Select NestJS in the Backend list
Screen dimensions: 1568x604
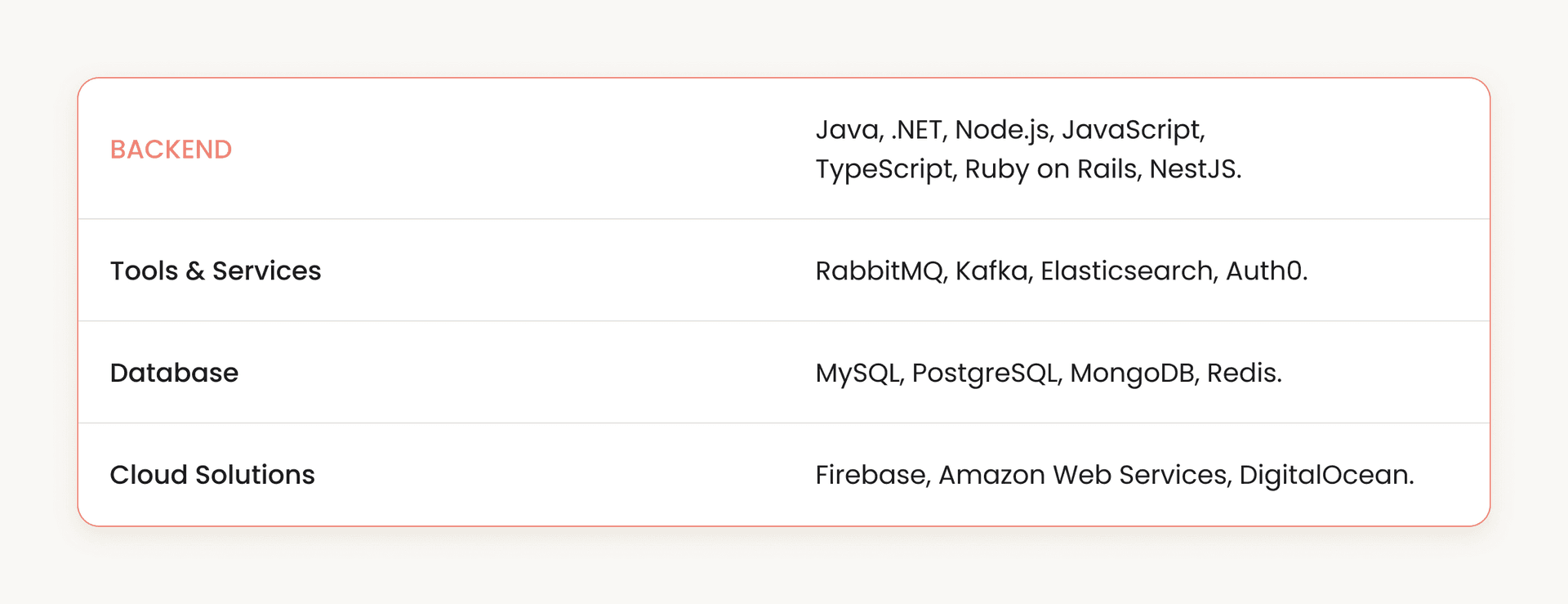1192,169
